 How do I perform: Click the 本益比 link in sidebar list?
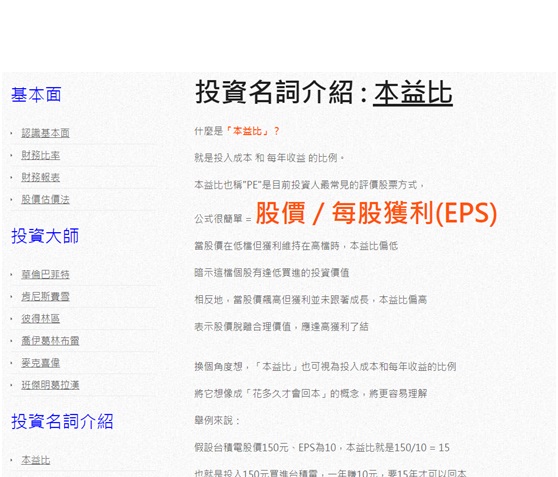(x=36, y=460)
